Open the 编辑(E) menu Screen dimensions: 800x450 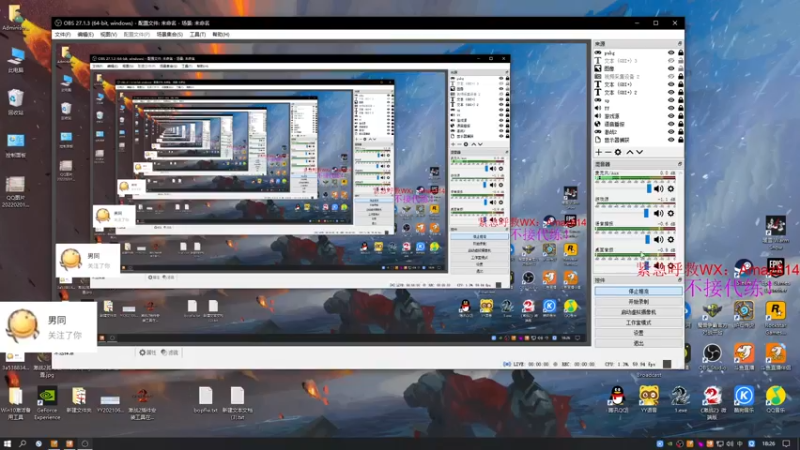85,34
